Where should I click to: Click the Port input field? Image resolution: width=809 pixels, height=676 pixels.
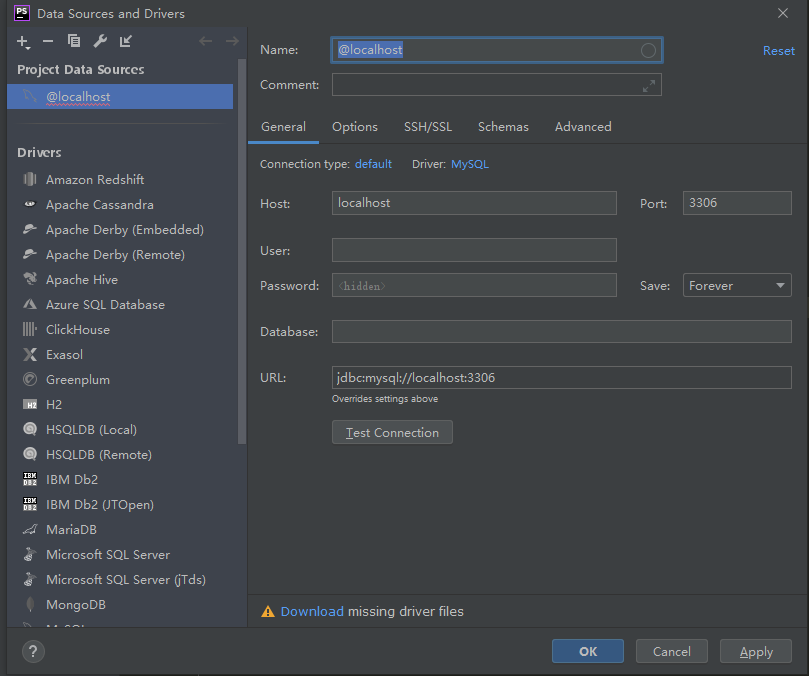coord(737,203)
